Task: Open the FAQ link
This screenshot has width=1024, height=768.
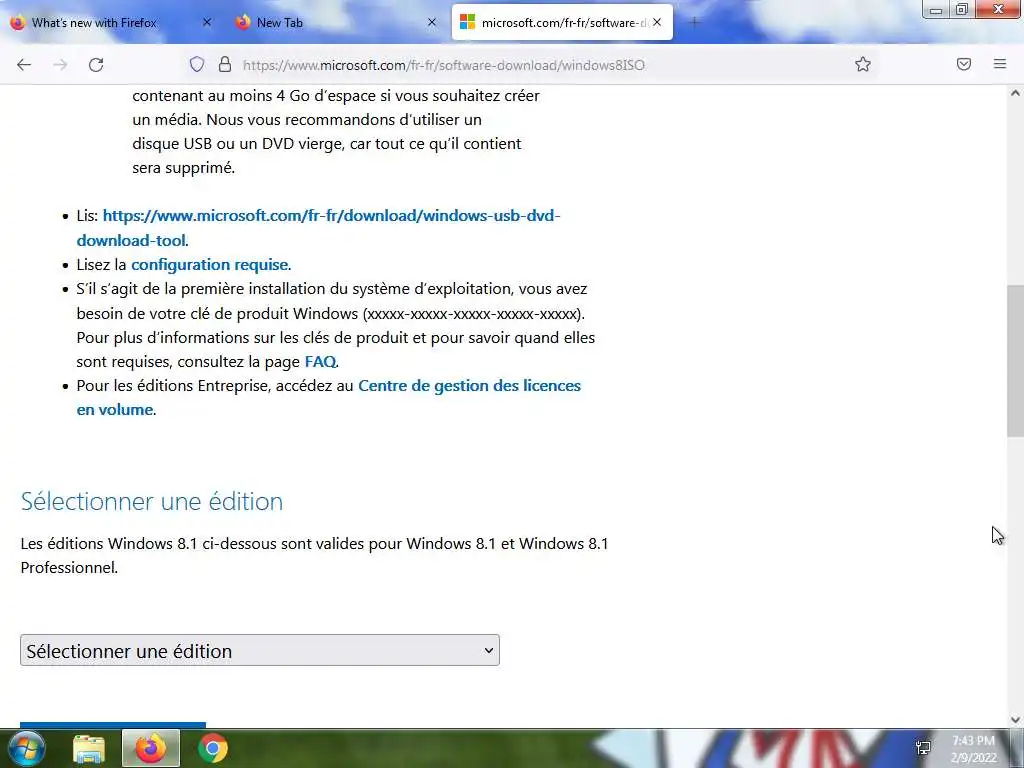Action: point(320,362)
